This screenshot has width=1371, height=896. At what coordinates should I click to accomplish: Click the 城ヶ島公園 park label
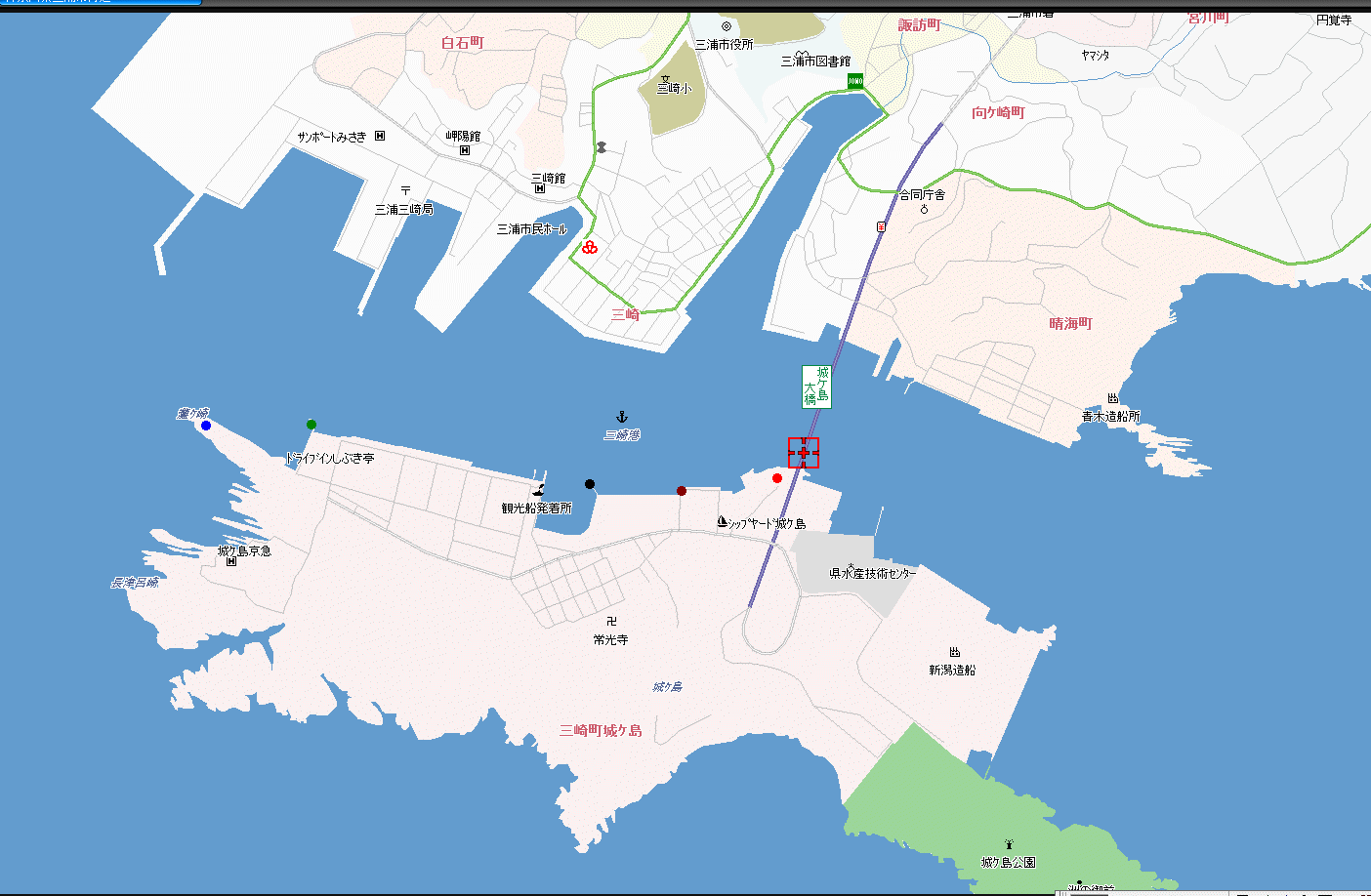(1009, 863)
